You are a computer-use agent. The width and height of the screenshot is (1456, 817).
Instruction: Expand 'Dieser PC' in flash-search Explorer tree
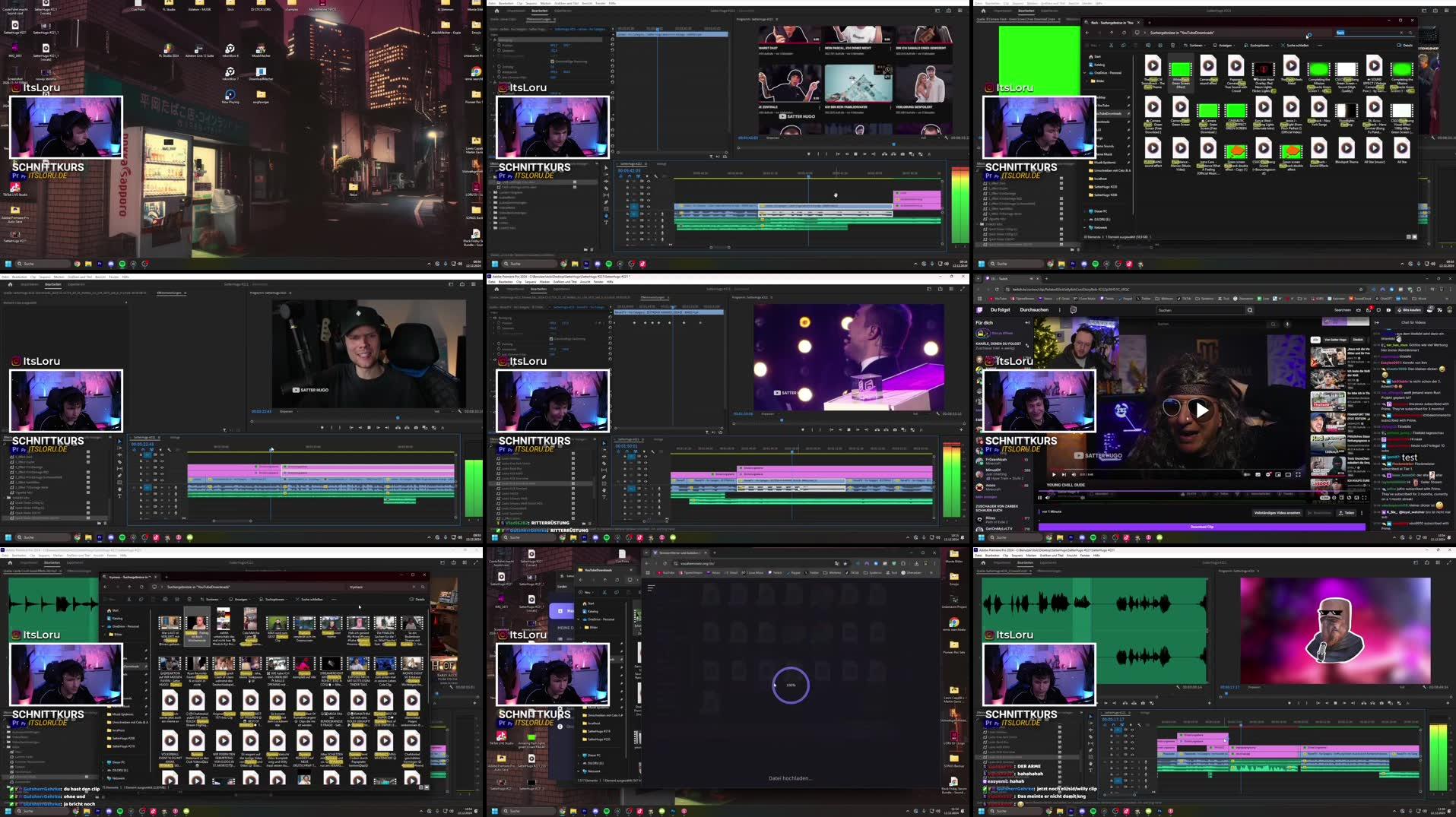pyautogui.click(x=1085, y=211)
